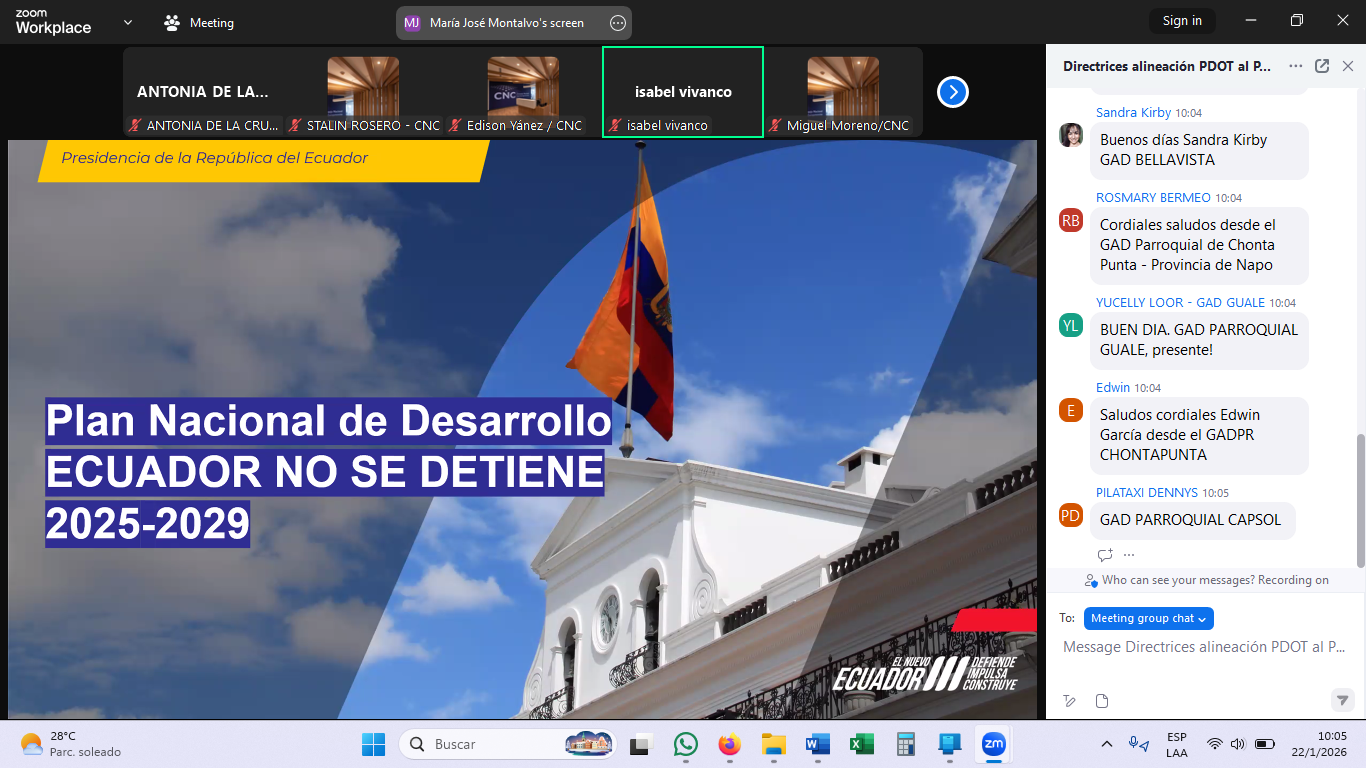Image resolution: width=1366 pixels, height=768 pixels.
Task: Click the chat panel scrollbar
Action: click(1360, 500)
